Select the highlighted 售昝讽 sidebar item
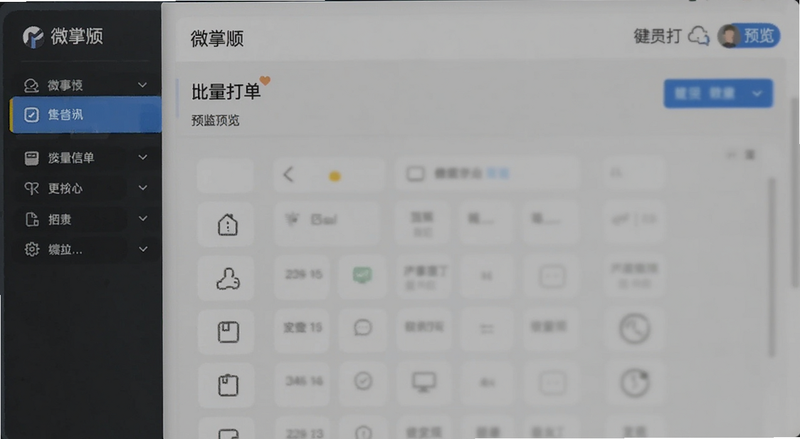Screen dimensions: 800x439 click(x=86, y=115)
